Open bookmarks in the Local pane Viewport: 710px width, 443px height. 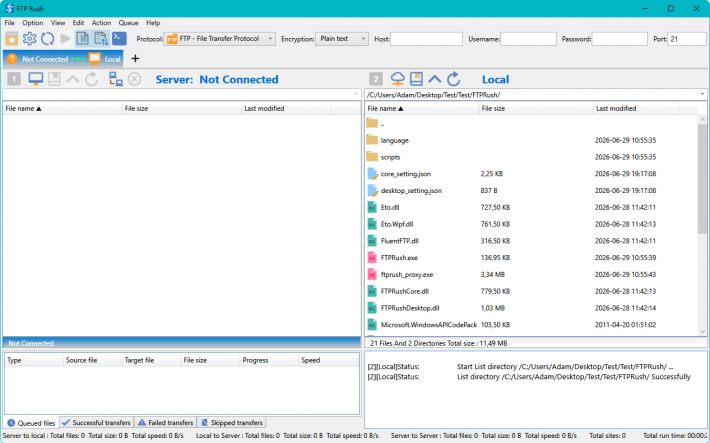click(416, 79)
